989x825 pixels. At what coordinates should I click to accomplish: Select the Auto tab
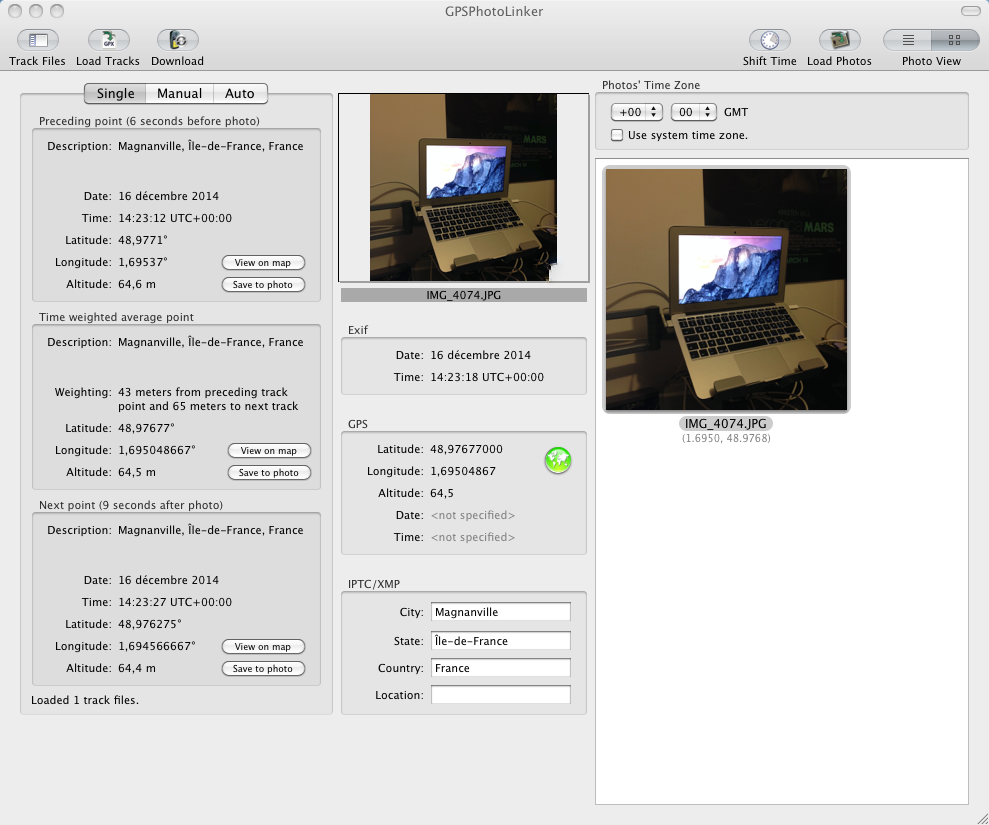240,93
